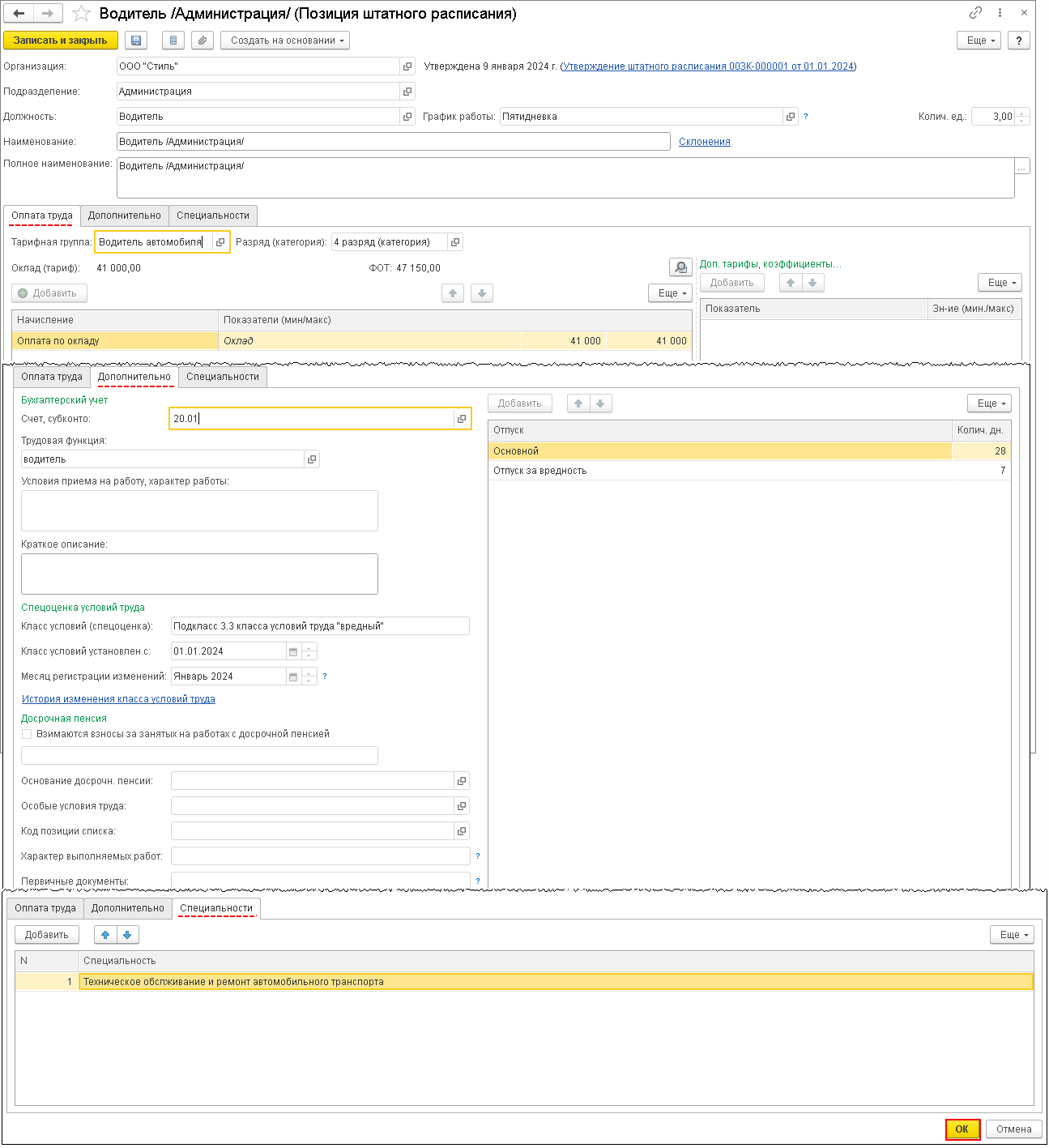1049x1148 pixels.
Task: Open the Код позиции списка selector
Action: 462,831
